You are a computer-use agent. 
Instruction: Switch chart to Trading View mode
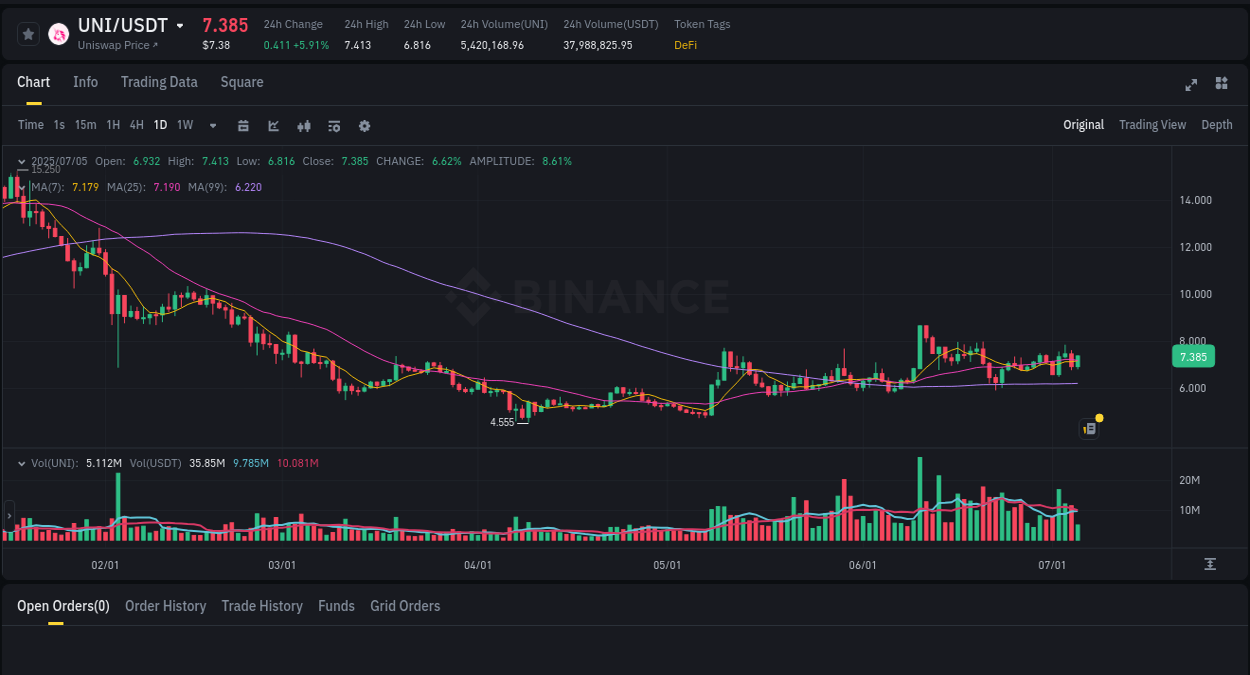click(x=1152, y=125)
